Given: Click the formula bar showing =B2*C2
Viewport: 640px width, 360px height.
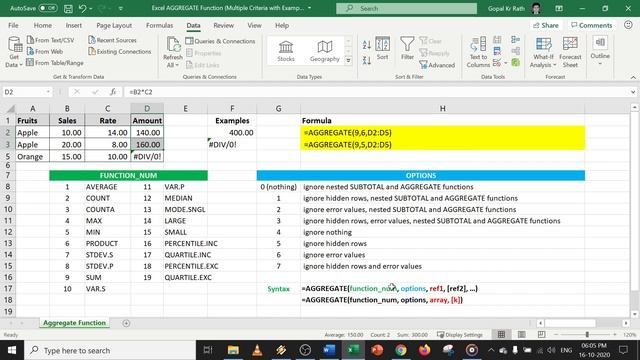Looking at the screenshot, I should click(x=376, y=92).
